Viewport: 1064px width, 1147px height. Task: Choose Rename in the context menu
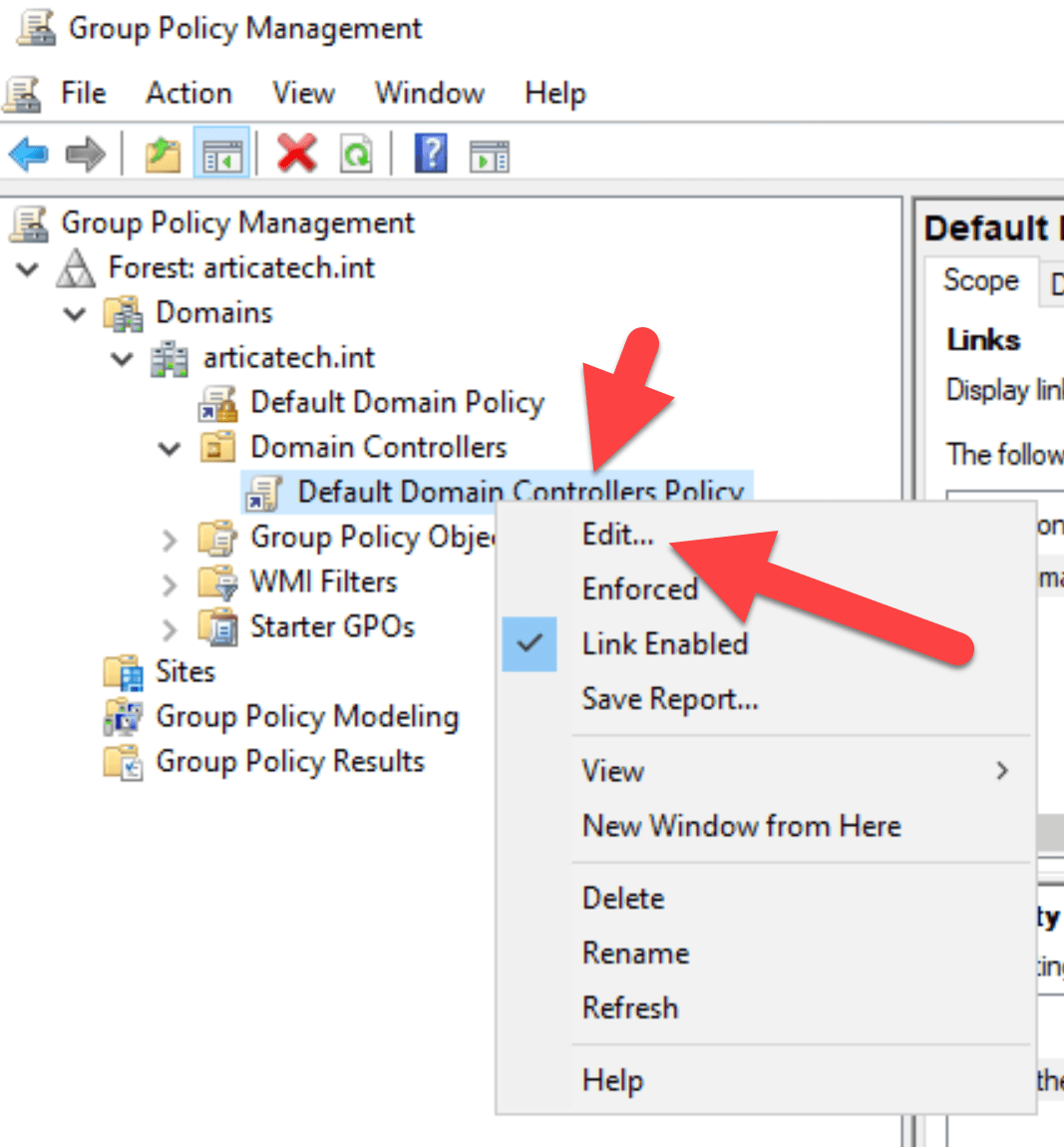pyautogui.click(x=635, y=953)
